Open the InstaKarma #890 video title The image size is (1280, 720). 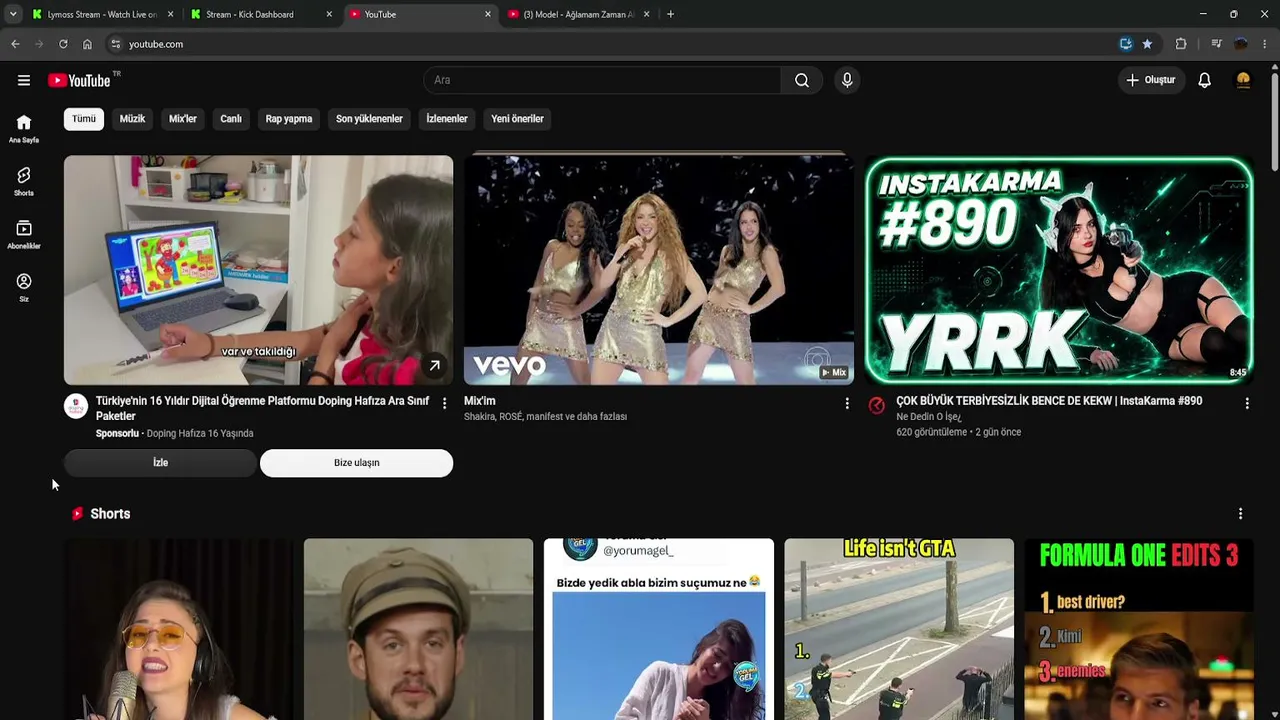point(1049,401)
